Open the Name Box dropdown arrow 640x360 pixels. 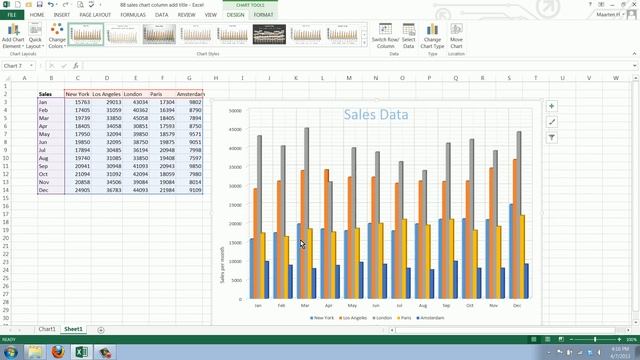pyautogui.click(x=31, y=66)
